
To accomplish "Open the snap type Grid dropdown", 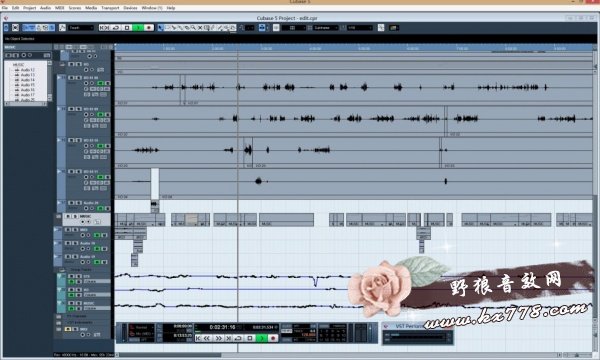I will [293, 28].
